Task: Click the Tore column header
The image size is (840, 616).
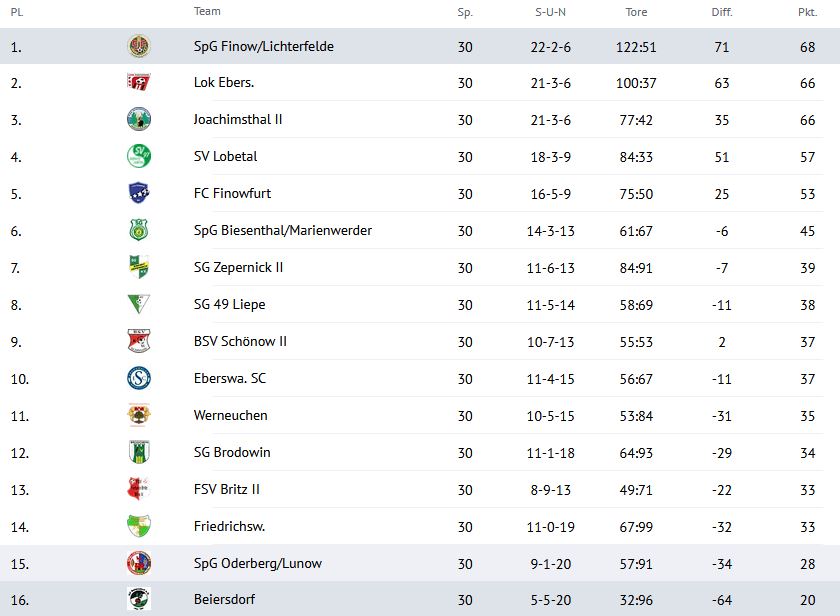Action: click(x=636, y=12)
